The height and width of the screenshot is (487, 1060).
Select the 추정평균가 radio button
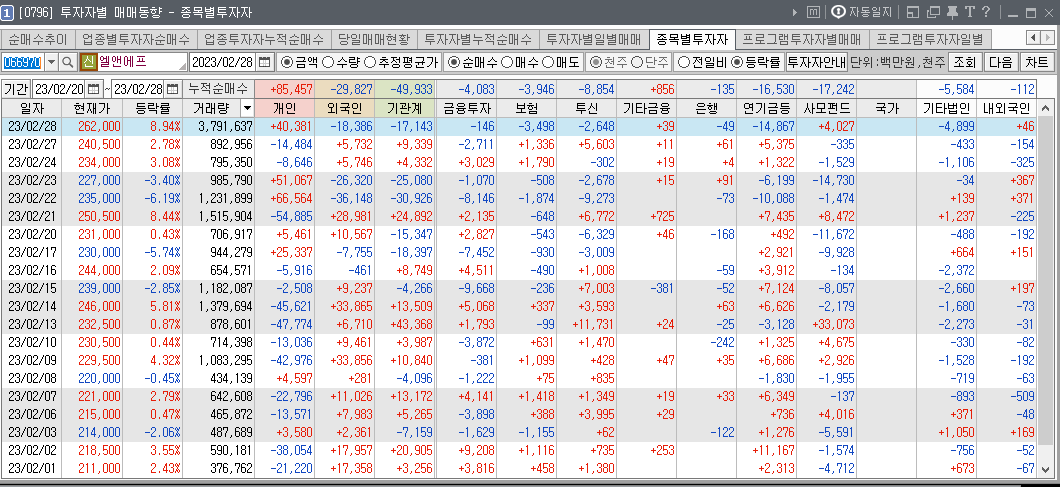(x=370, y=62)
